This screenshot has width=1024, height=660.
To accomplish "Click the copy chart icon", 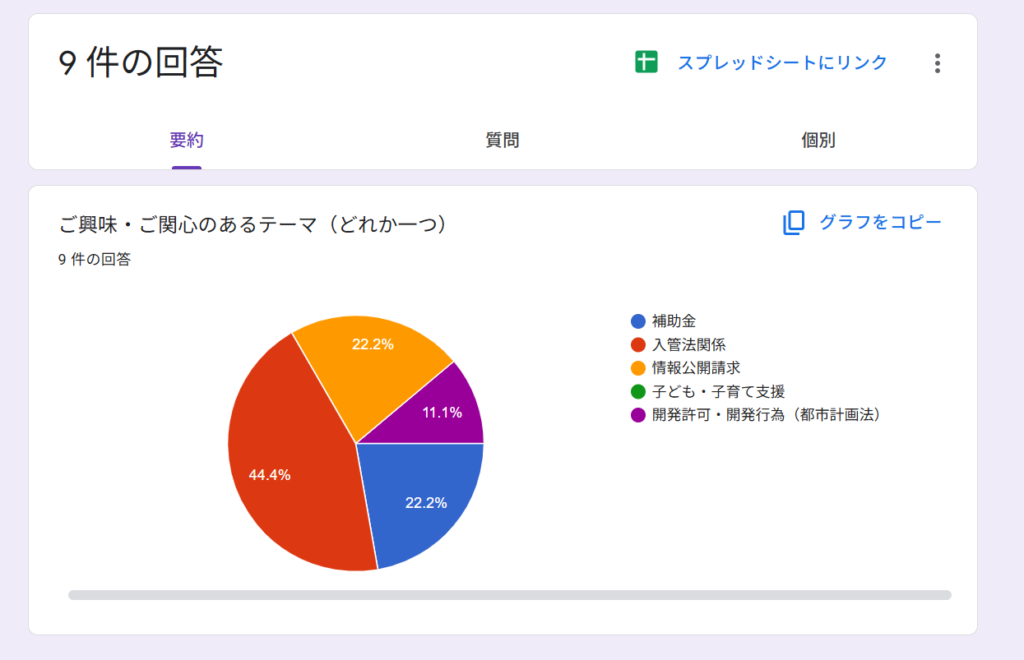I will coord(793,223).
